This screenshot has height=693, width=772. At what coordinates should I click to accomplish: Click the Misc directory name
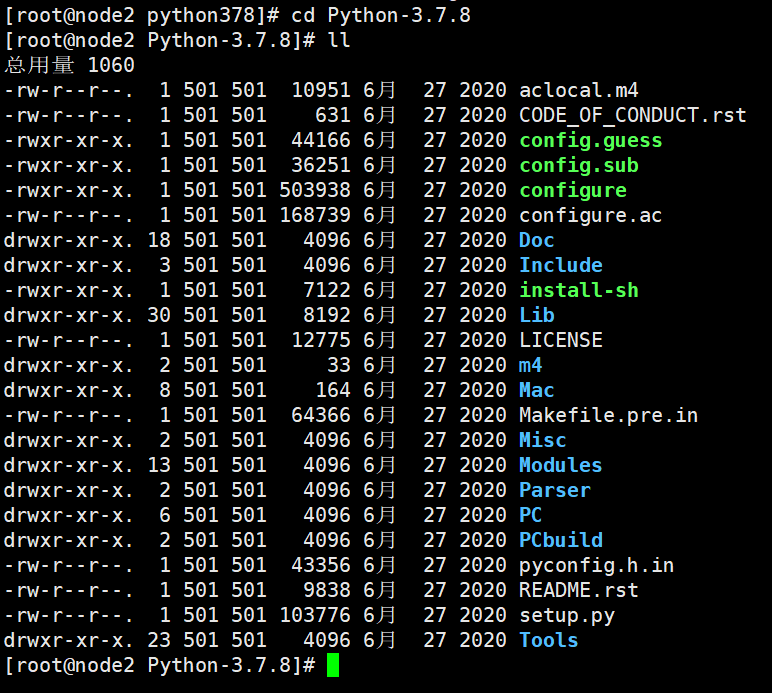click(x=543, y=441)
